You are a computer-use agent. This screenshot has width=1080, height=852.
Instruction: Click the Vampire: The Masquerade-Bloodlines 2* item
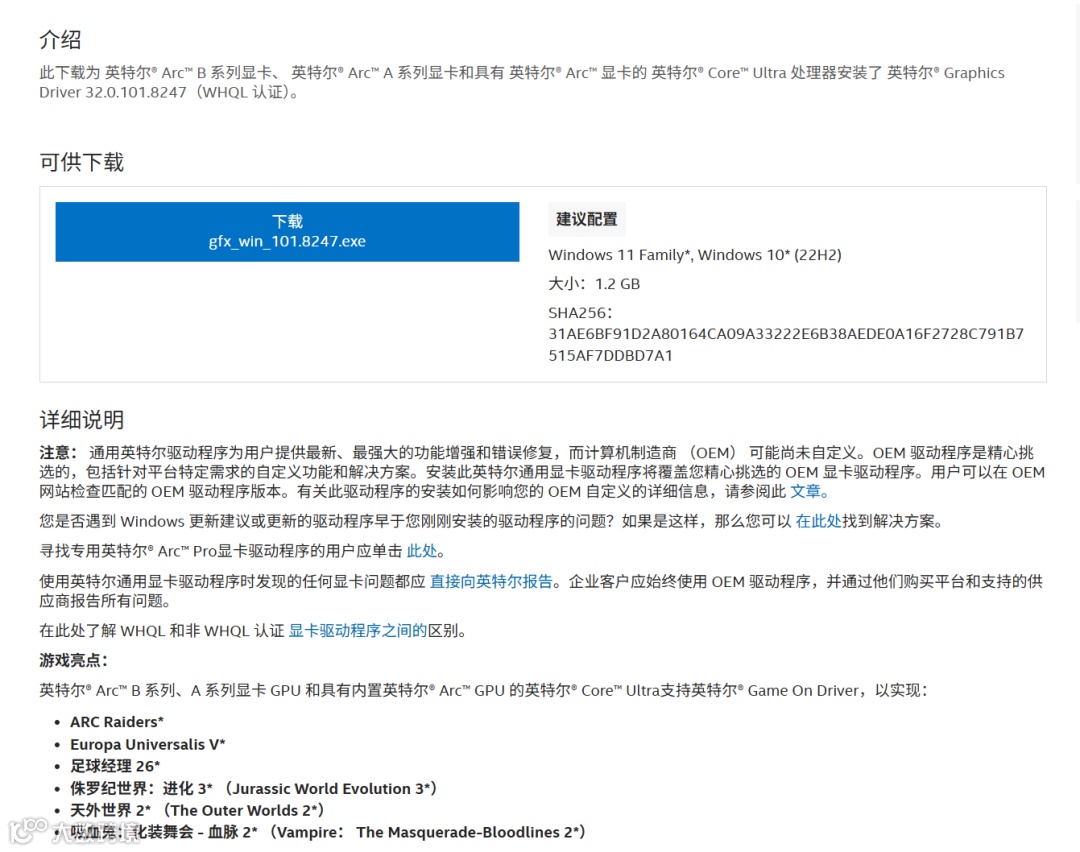click(x=328, y=832)
